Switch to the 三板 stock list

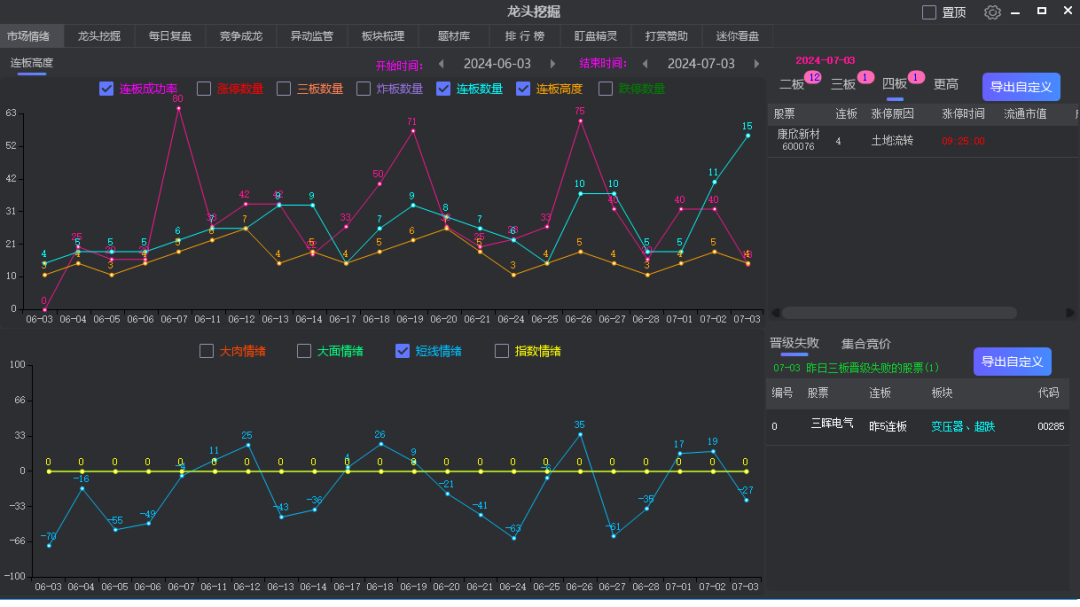(843, 85)
